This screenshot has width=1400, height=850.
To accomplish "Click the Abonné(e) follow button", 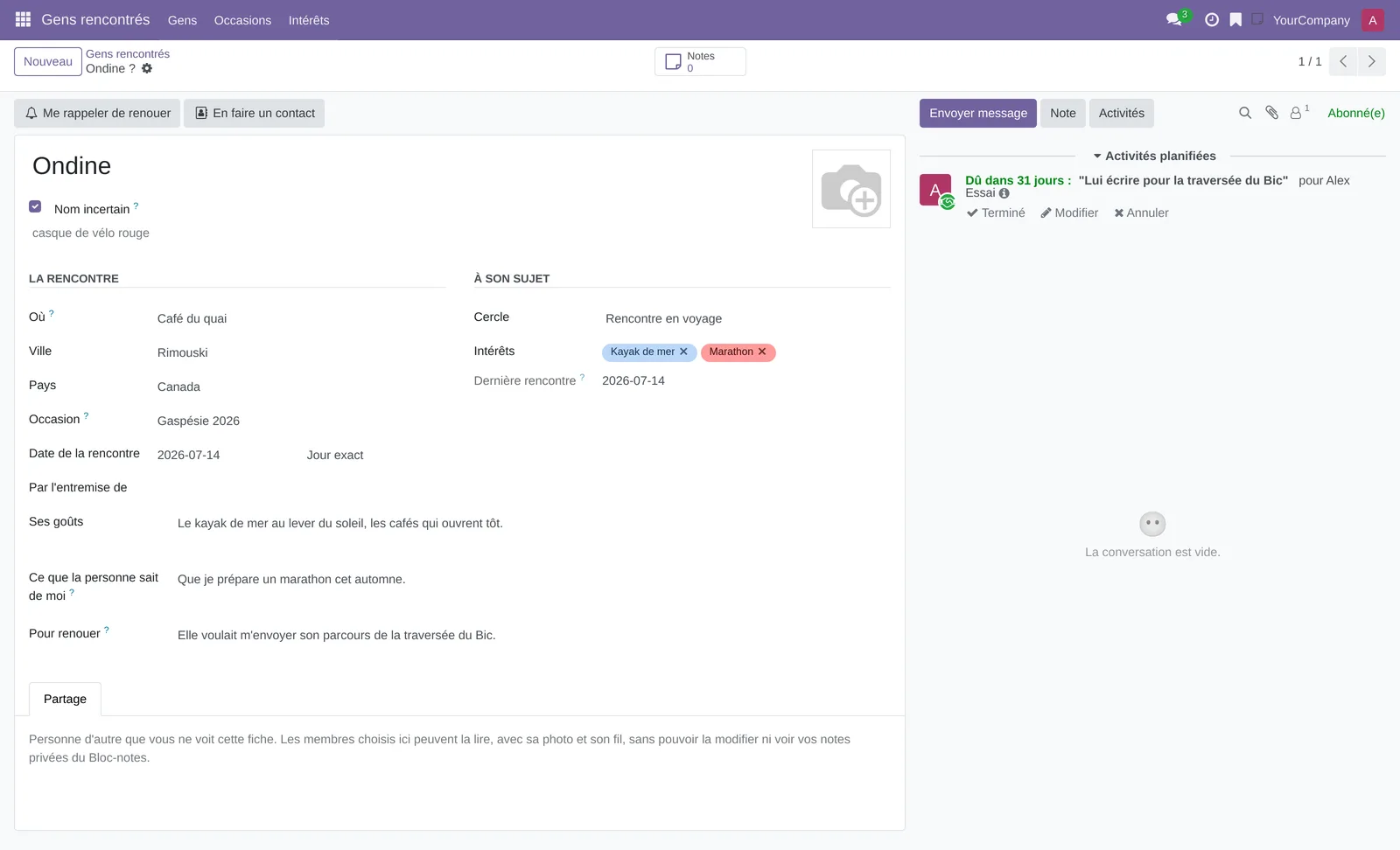I will [x=1356, y=113].
